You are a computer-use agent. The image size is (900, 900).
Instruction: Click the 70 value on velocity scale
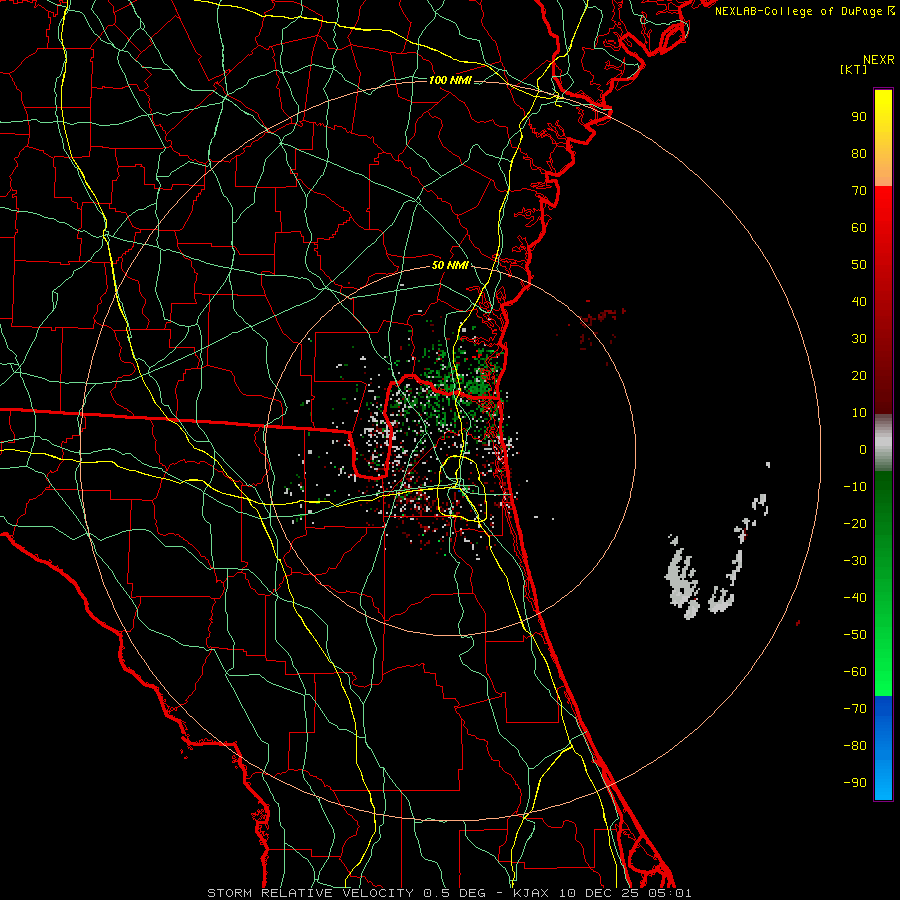tap(859, 191)
